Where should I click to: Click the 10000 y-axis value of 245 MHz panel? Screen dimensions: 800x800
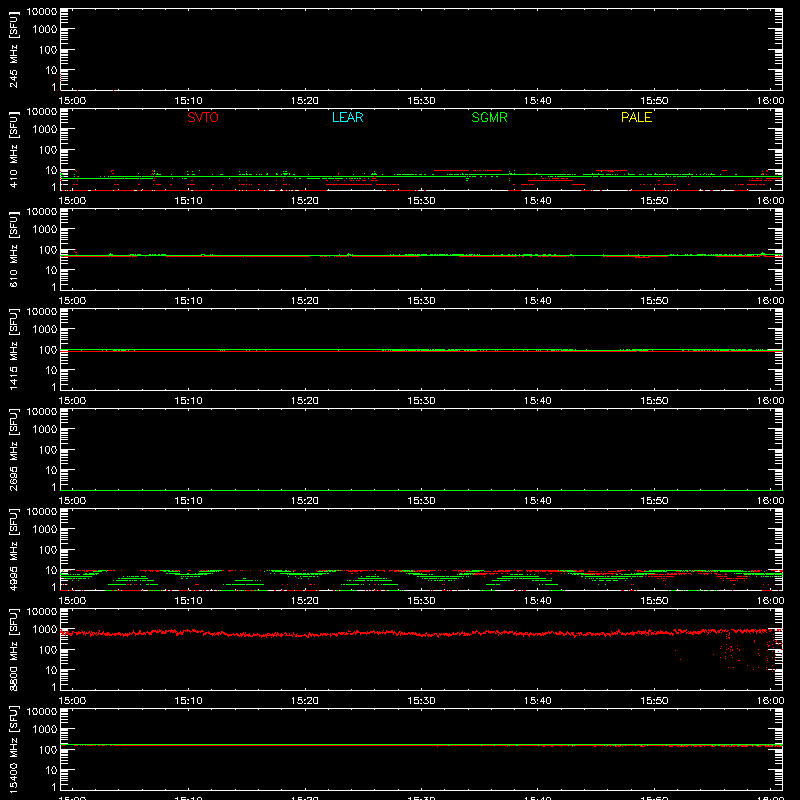point(42,12)
